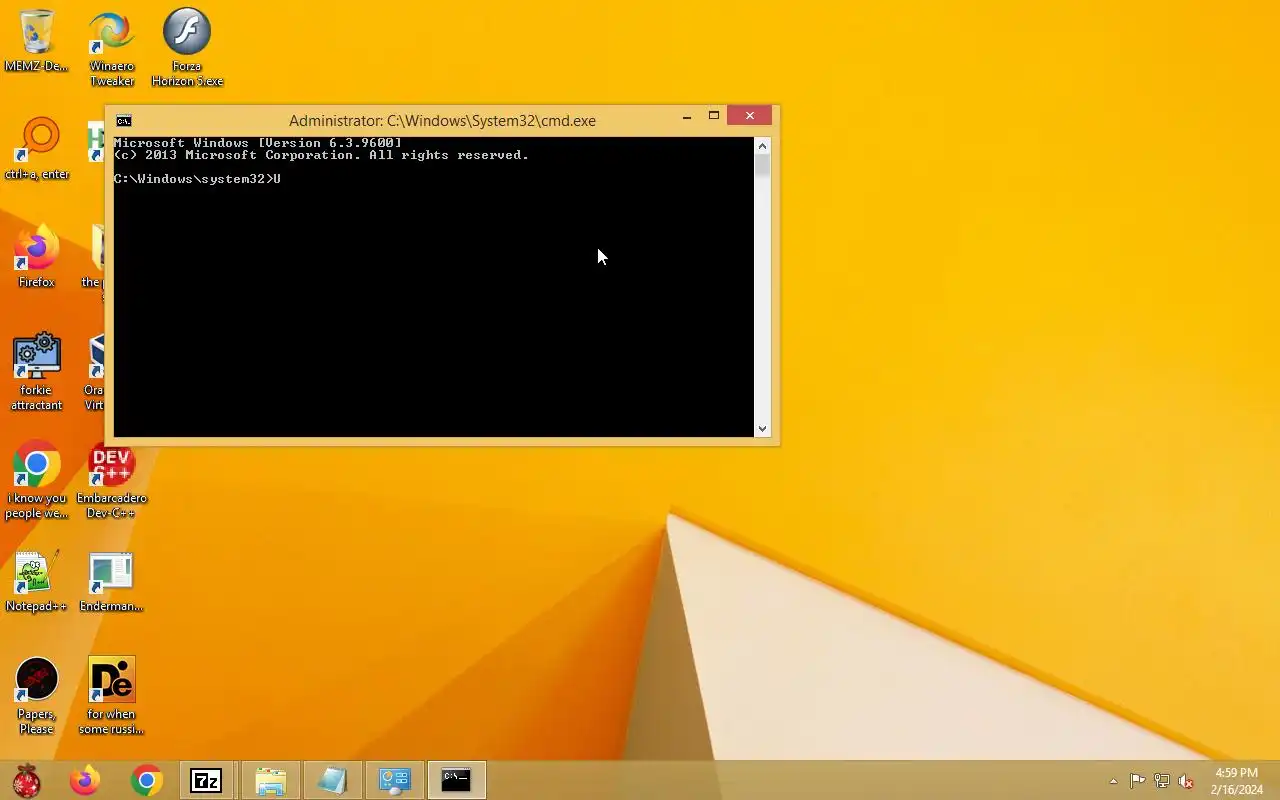Open the Papers, Please desktop icon
This screenshot has width=1280, height=800.
pos(37,696)
